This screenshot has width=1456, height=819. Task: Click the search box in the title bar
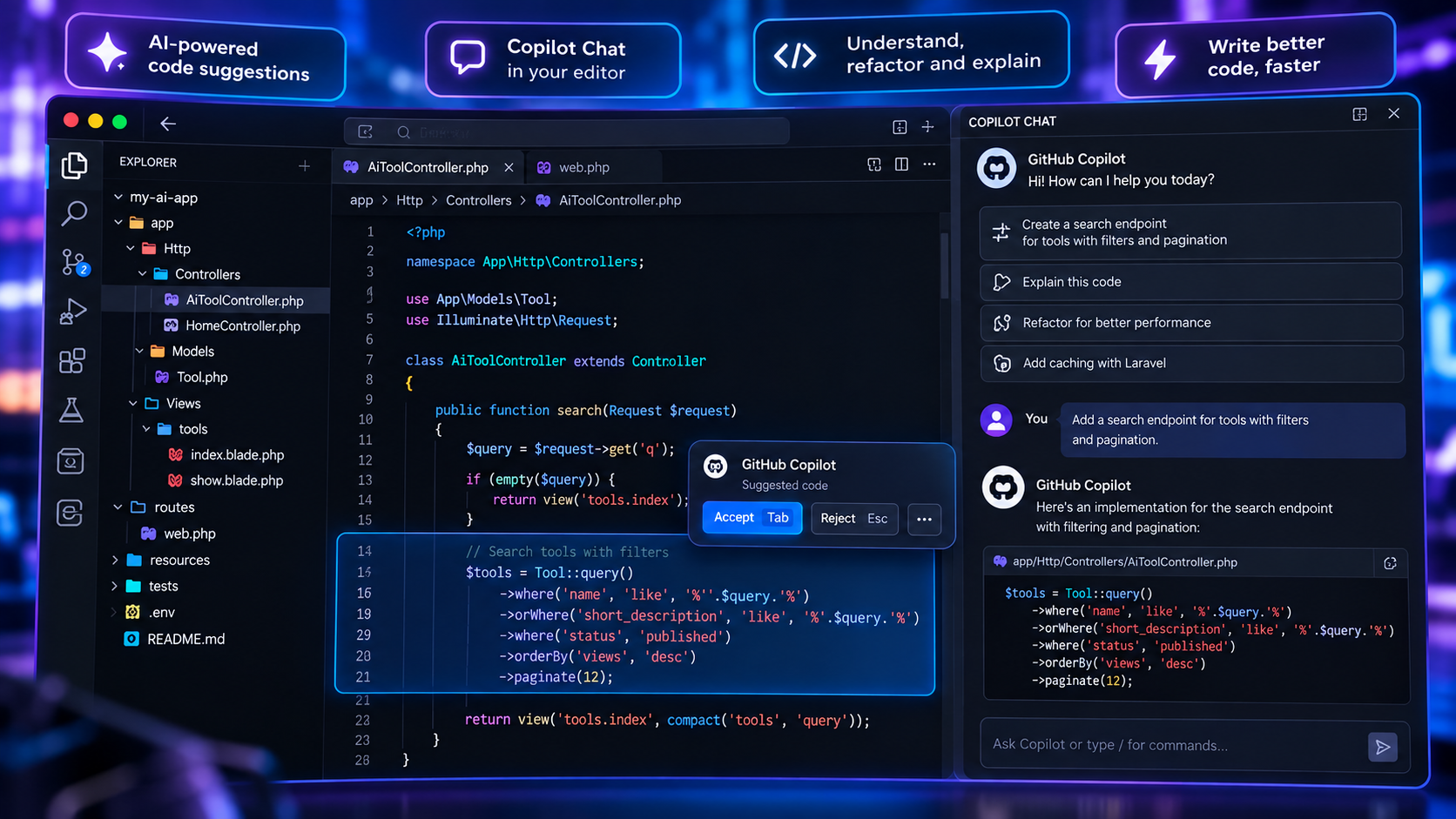click(567, 131)
